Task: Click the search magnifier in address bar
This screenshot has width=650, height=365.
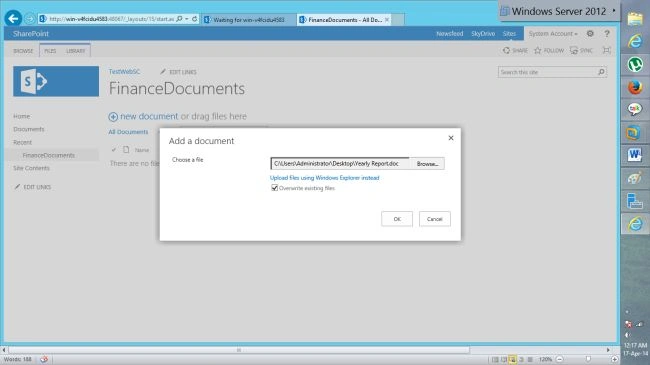Action: 179,19
